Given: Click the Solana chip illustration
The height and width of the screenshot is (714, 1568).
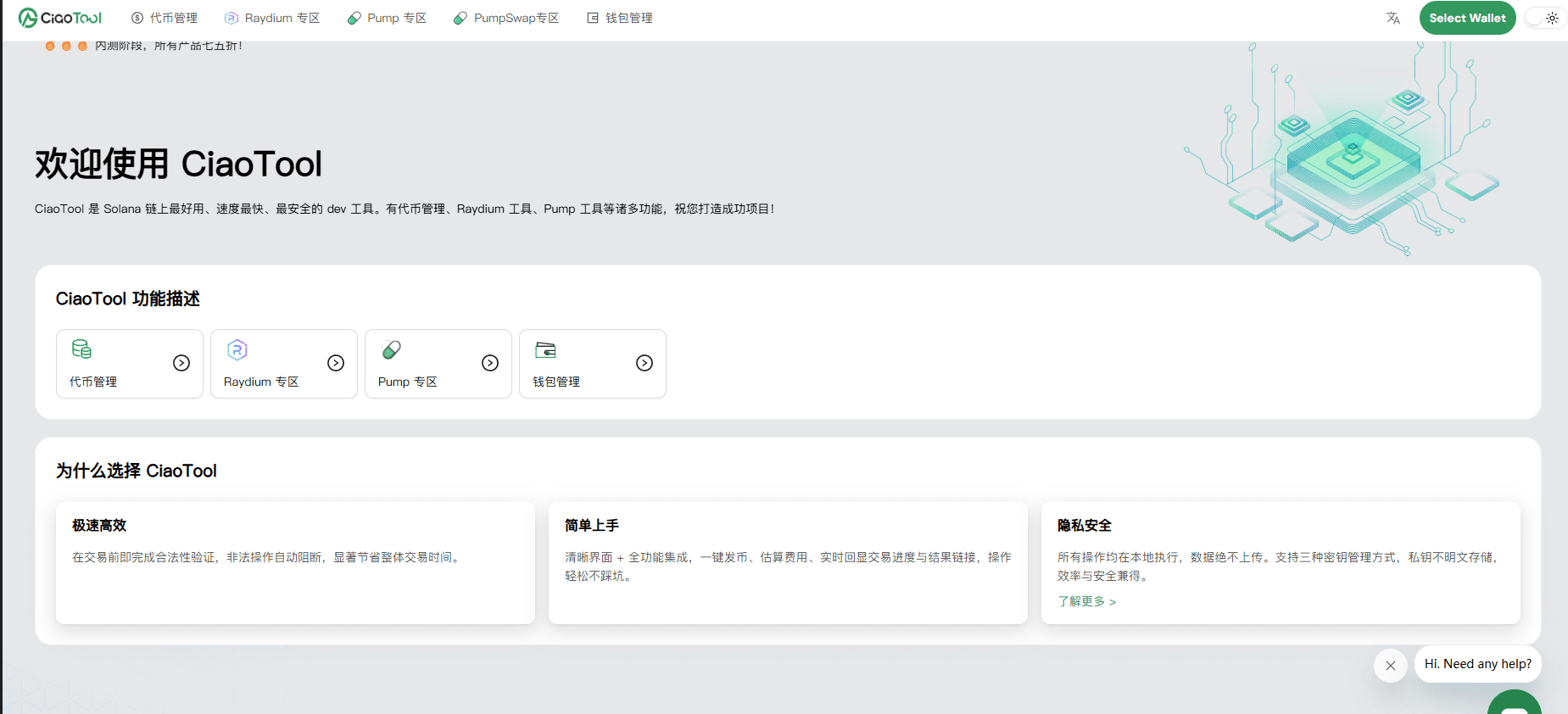Looking at the screenshot, I should 1342,148.
